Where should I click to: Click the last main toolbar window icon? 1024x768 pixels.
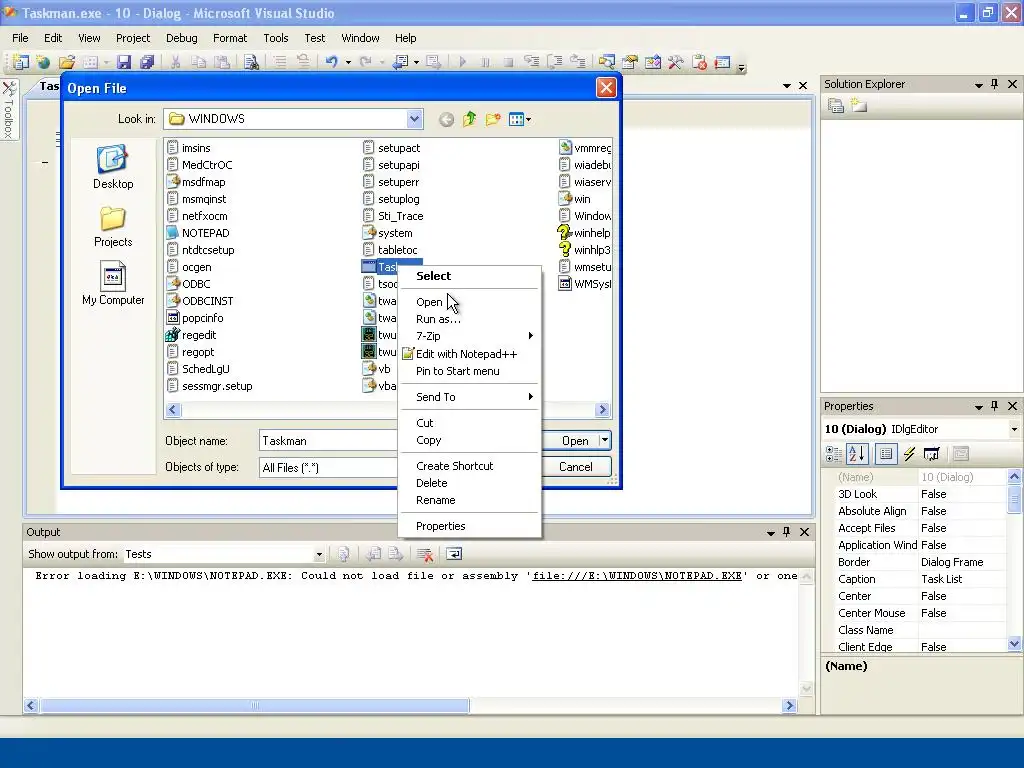(722, 62)
